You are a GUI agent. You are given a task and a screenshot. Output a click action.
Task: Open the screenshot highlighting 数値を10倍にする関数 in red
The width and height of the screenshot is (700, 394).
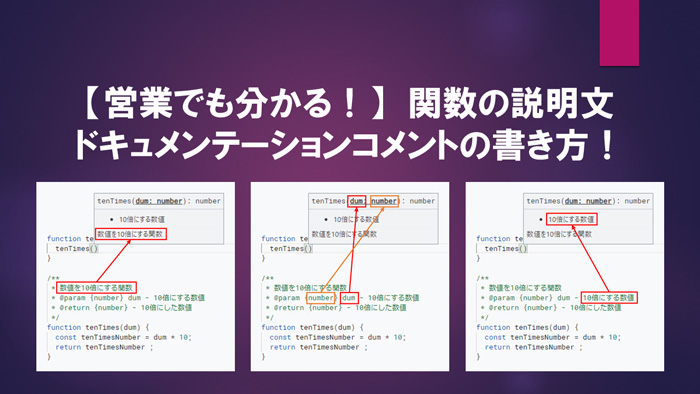click(x=135, y=276)
